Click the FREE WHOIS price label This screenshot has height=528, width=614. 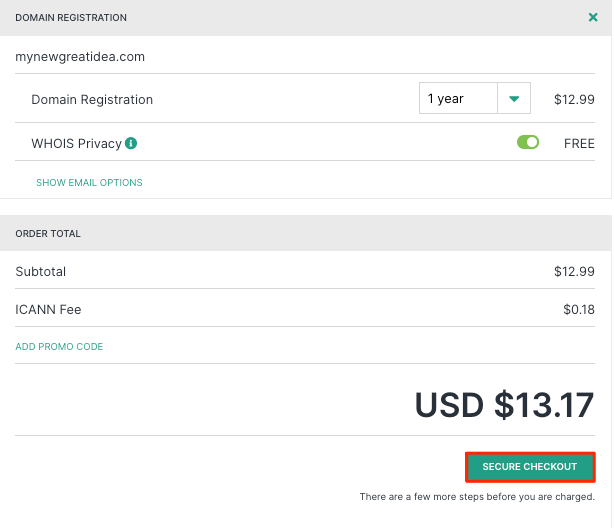[x=579, y=144]
